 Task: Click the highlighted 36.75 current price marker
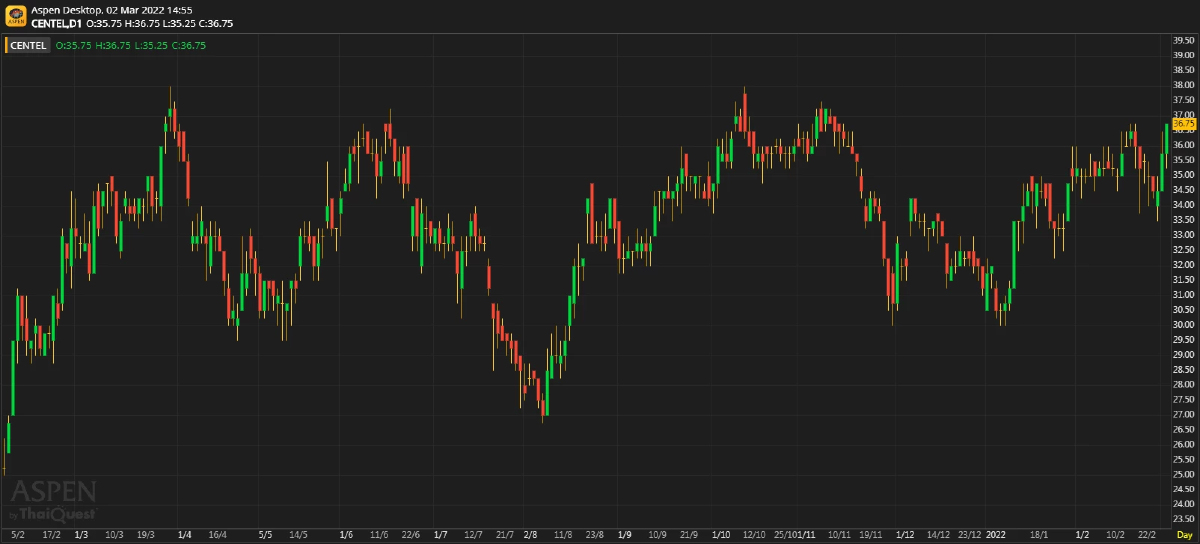[x=1184, y=123]
